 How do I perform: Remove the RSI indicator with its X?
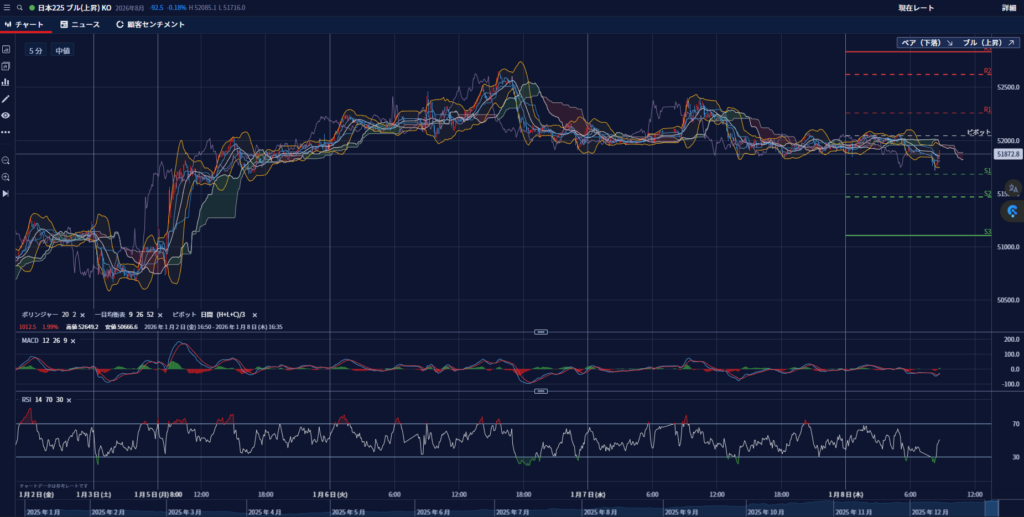(69, 400)
